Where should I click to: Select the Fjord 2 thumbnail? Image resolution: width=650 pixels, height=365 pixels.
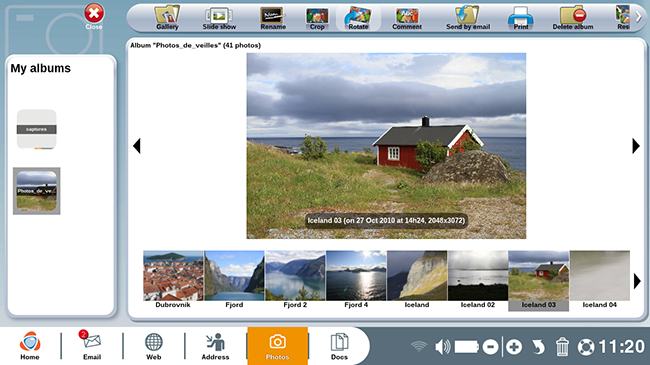pyautogui.click(x=295, y=280)
